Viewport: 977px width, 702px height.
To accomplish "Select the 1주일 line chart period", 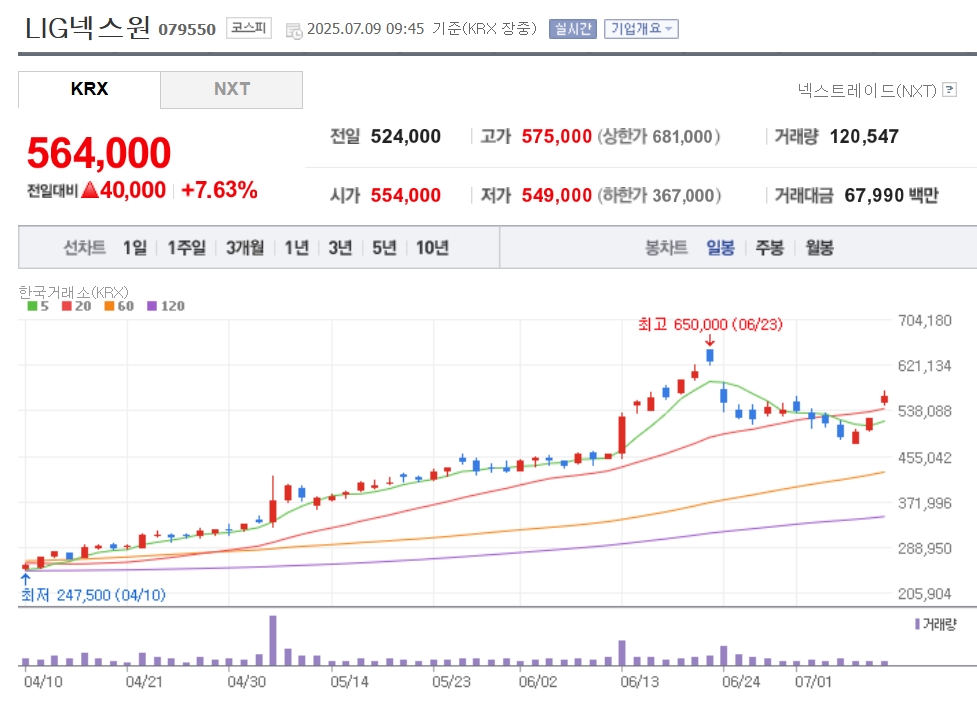I will 186,248.
